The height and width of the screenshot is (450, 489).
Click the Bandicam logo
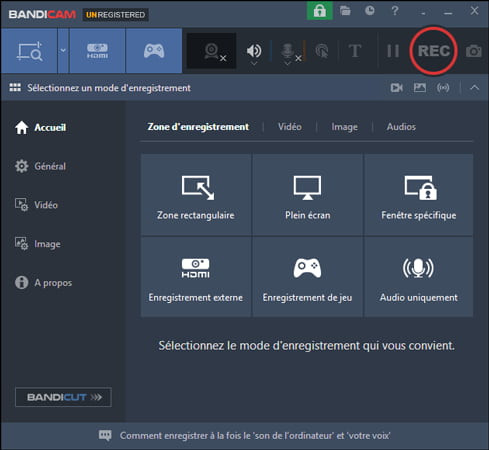point(42,15)
